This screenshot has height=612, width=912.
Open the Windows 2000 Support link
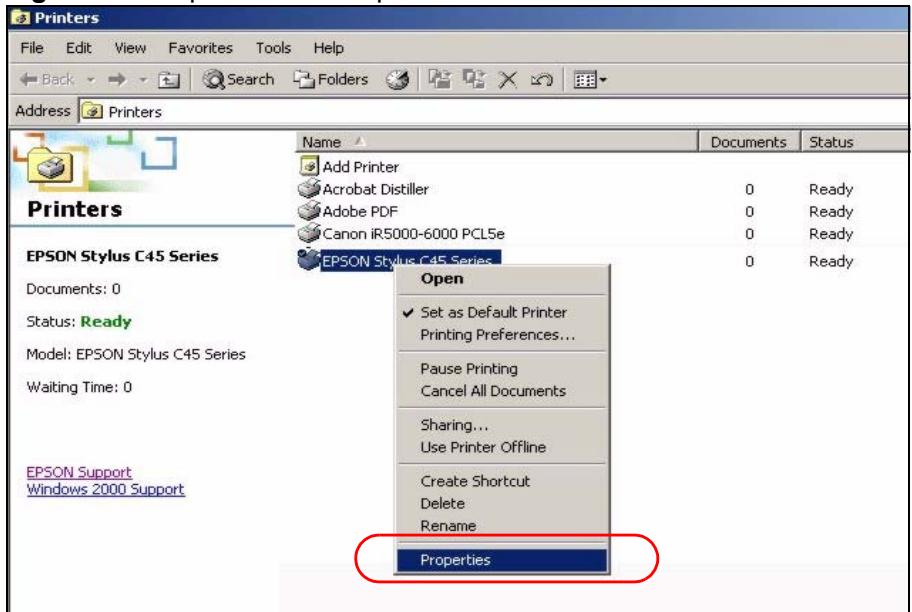tap(105, 489)
